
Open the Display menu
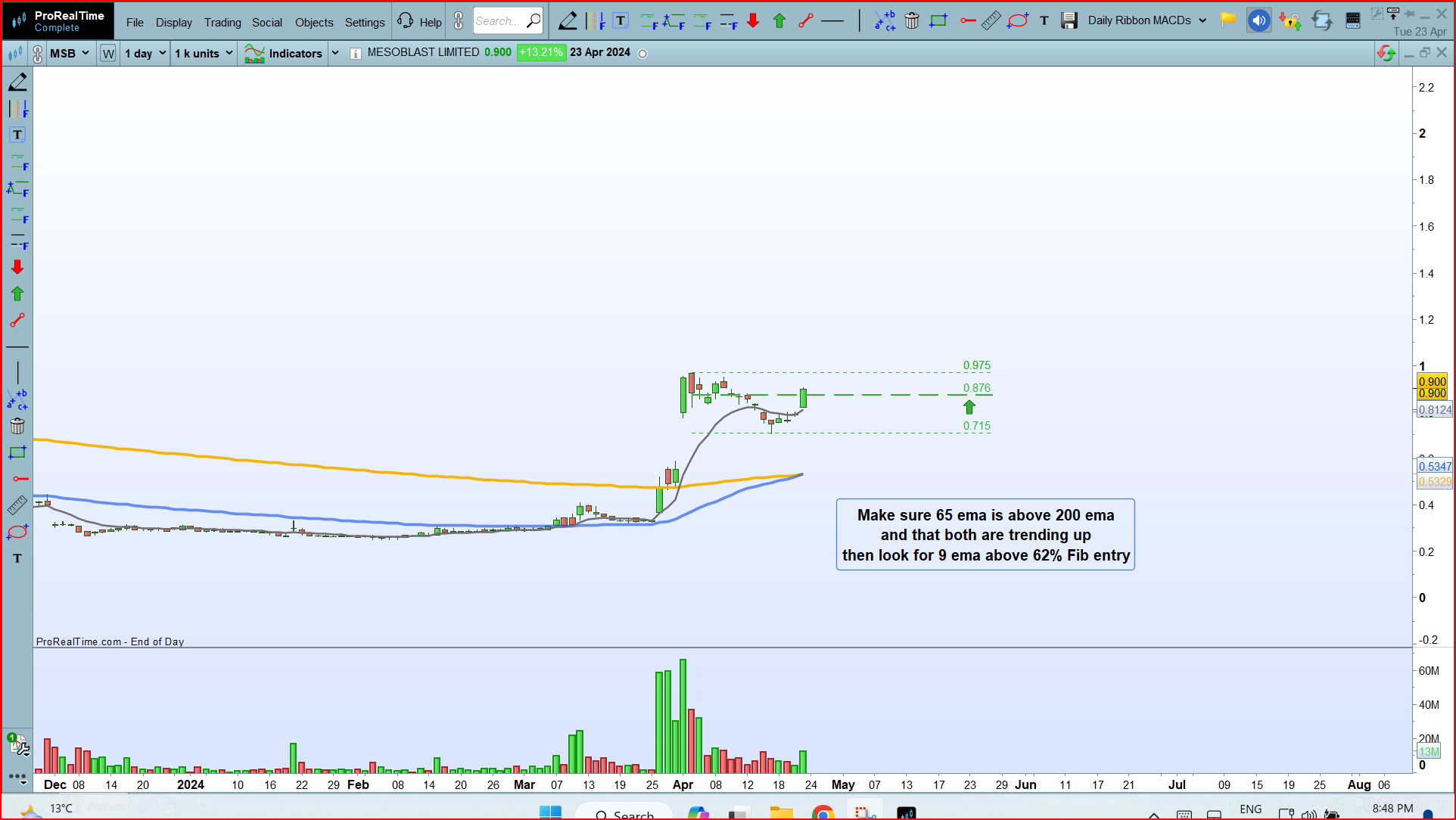pyautogui.click(x=174, y=22)
